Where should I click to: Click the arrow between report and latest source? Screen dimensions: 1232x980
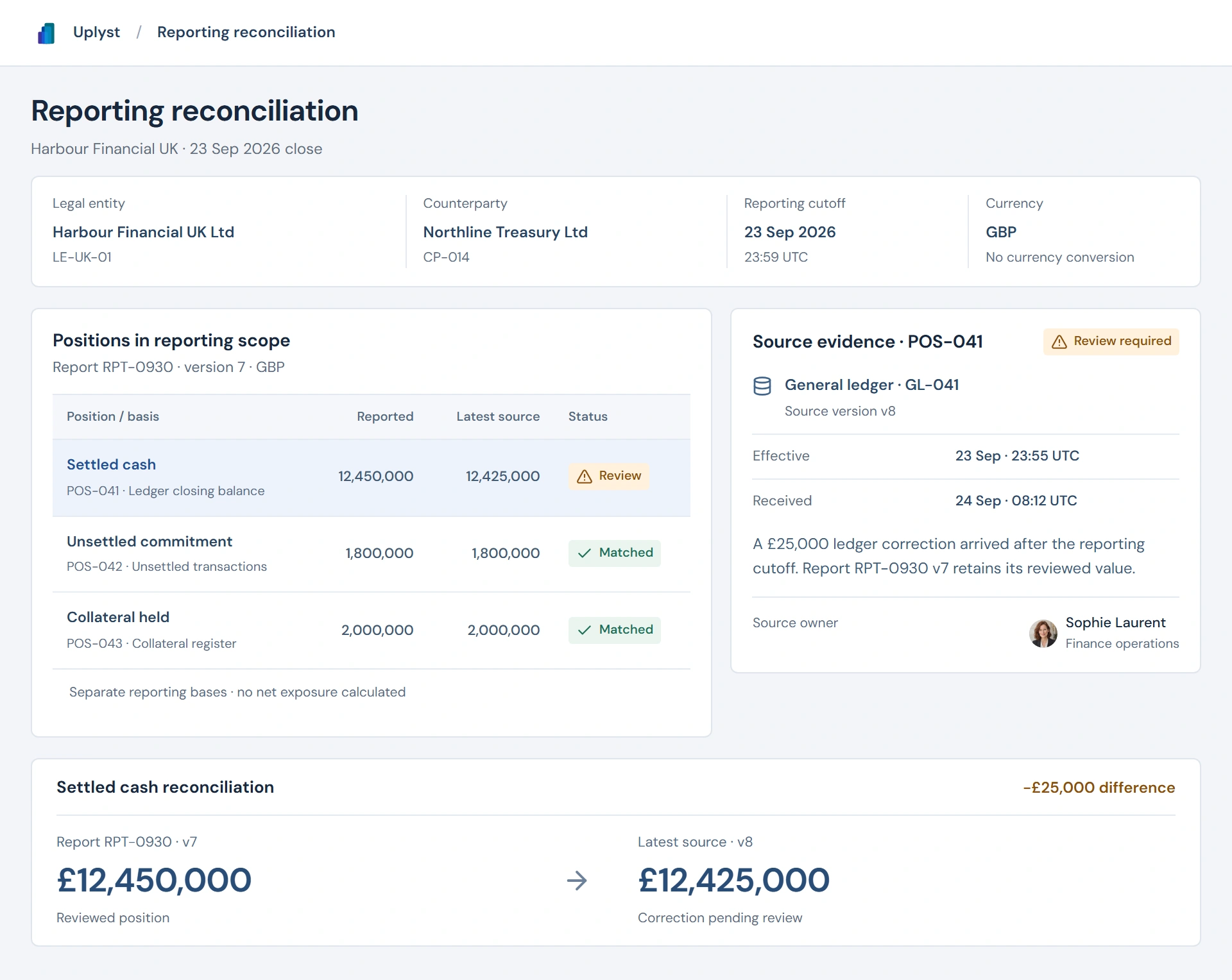[x=577, y=881]
